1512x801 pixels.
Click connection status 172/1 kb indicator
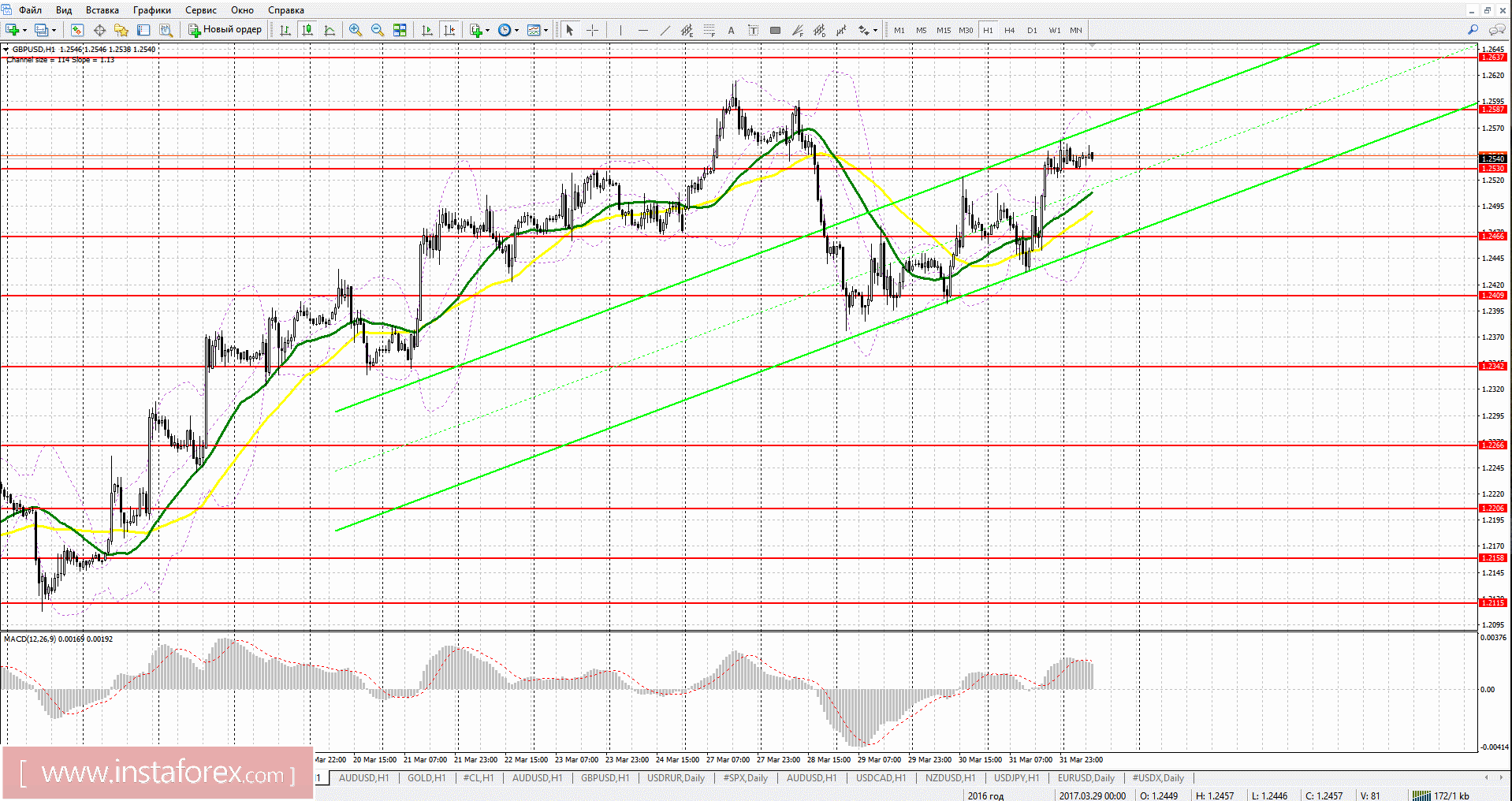coord(1440,795)
